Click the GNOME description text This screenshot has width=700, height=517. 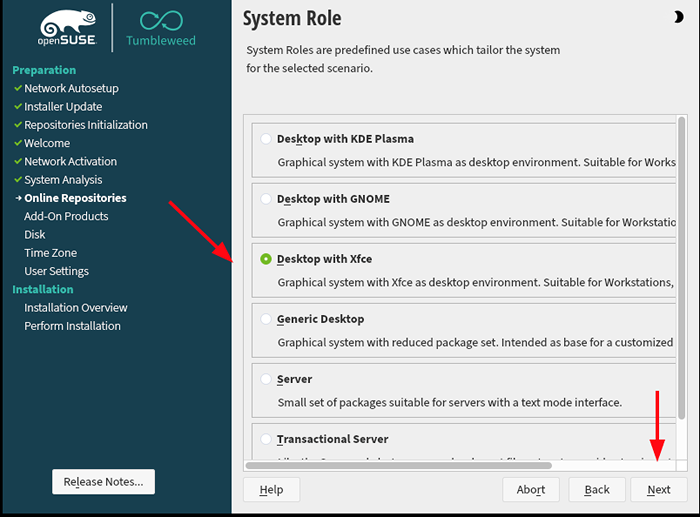pyautogui.click(x=476, y=222)
